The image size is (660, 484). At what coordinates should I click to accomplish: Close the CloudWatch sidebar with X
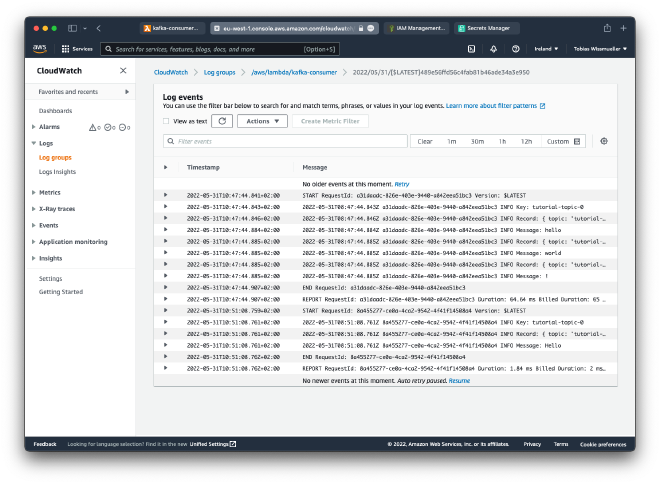coord(123,71)
